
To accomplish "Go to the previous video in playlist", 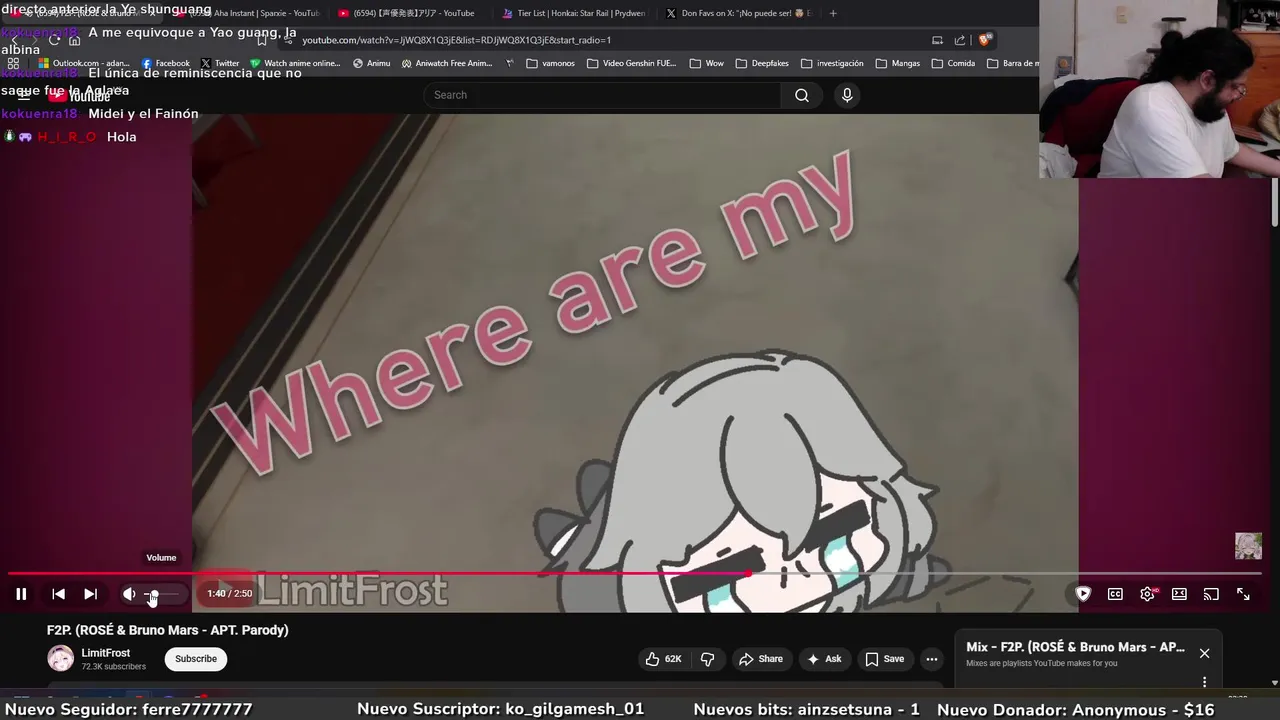I will tap(58, 594).
